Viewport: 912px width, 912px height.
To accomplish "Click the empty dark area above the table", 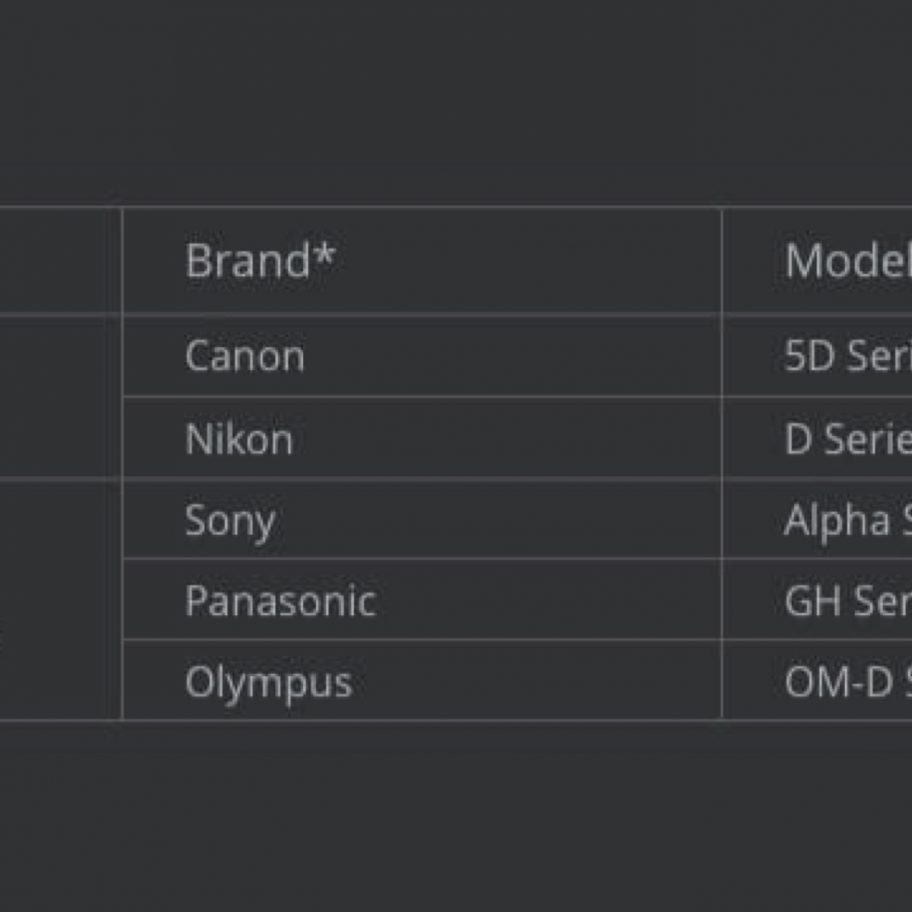I will [x=456, y=100].
